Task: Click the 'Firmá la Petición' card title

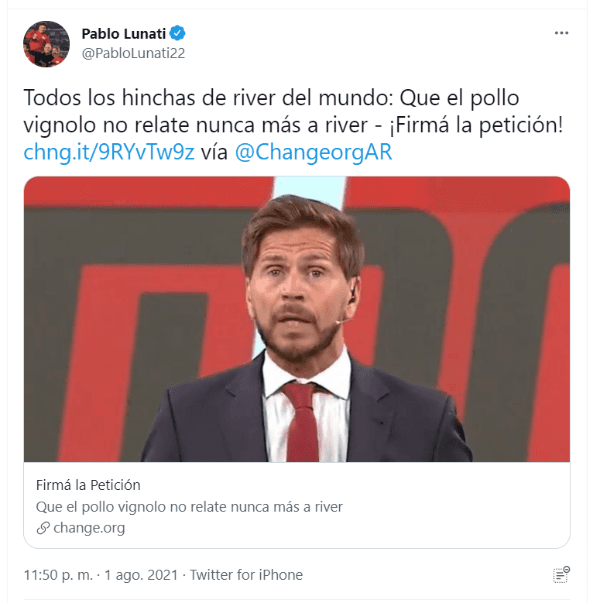Action: pos(88,485)
